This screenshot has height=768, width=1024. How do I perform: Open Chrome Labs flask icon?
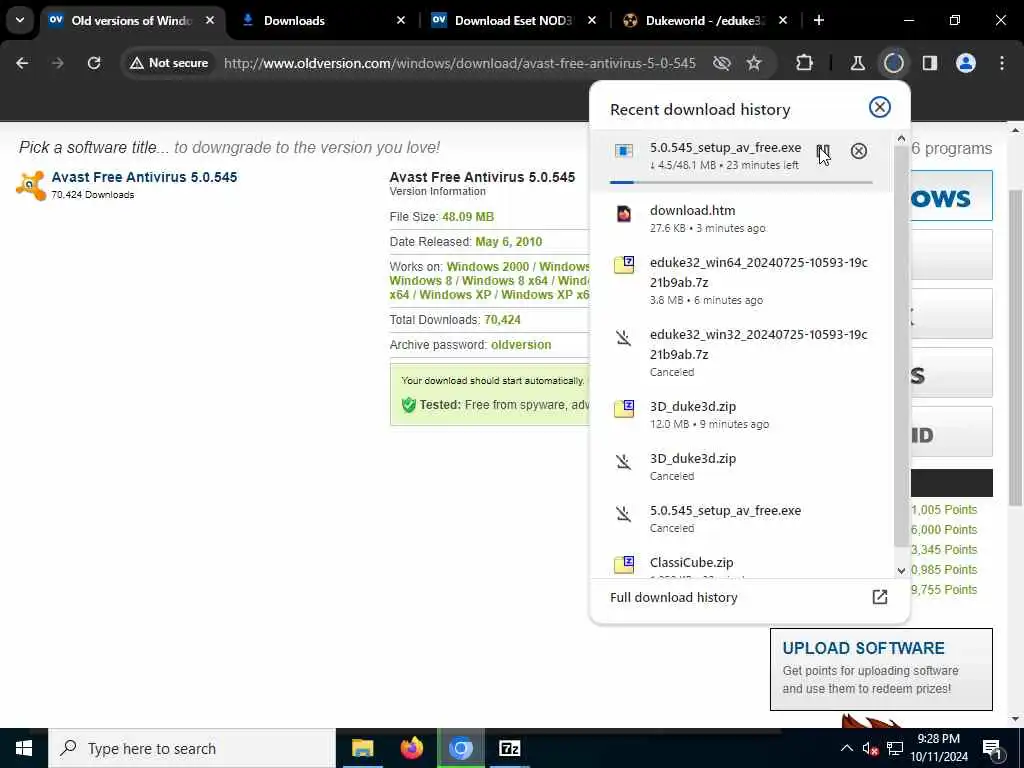point(857,63)
